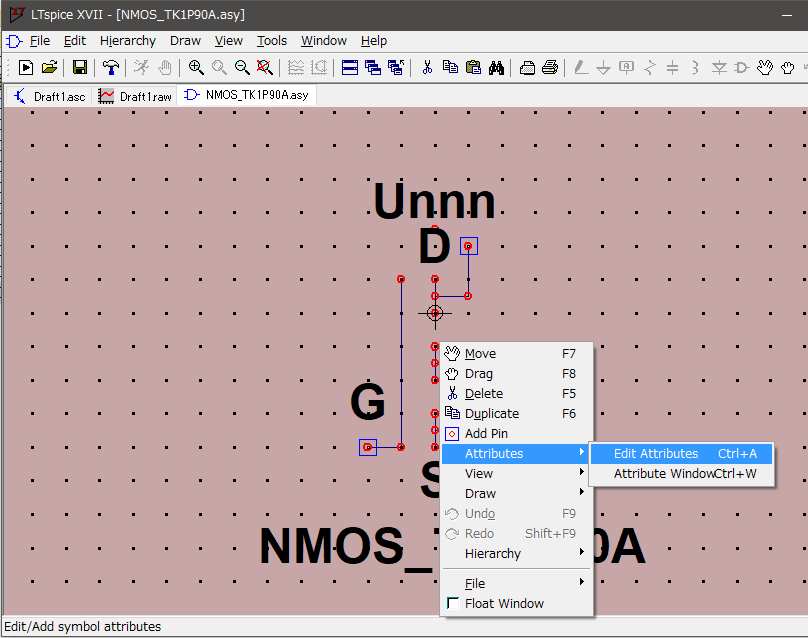The image size is (808, 638).
Task: Click the Print printer icon
Action: [x=550, y=68]
